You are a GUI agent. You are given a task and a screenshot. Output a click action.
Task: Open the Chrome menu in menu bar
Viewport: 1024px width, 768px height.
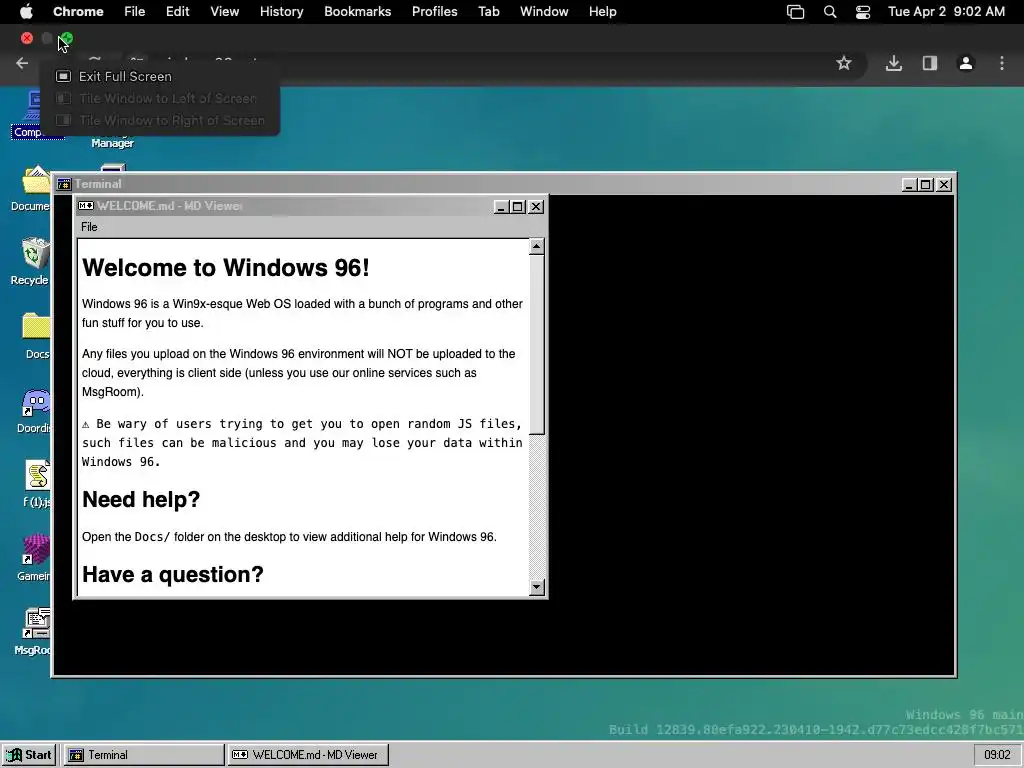[78, 12]
